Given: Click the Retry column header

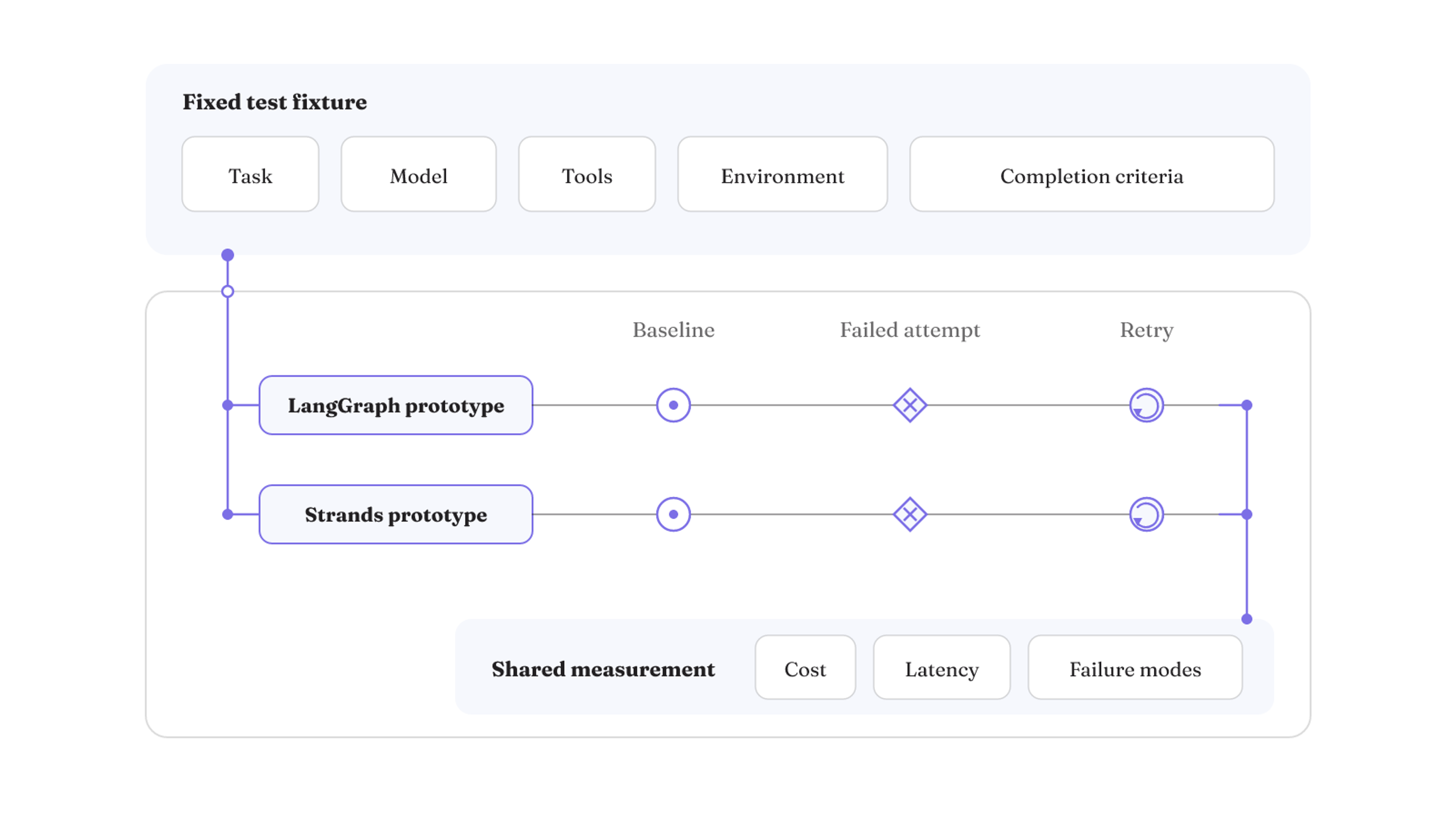Looking at the screenshot, I should (x=1146, y=330).
